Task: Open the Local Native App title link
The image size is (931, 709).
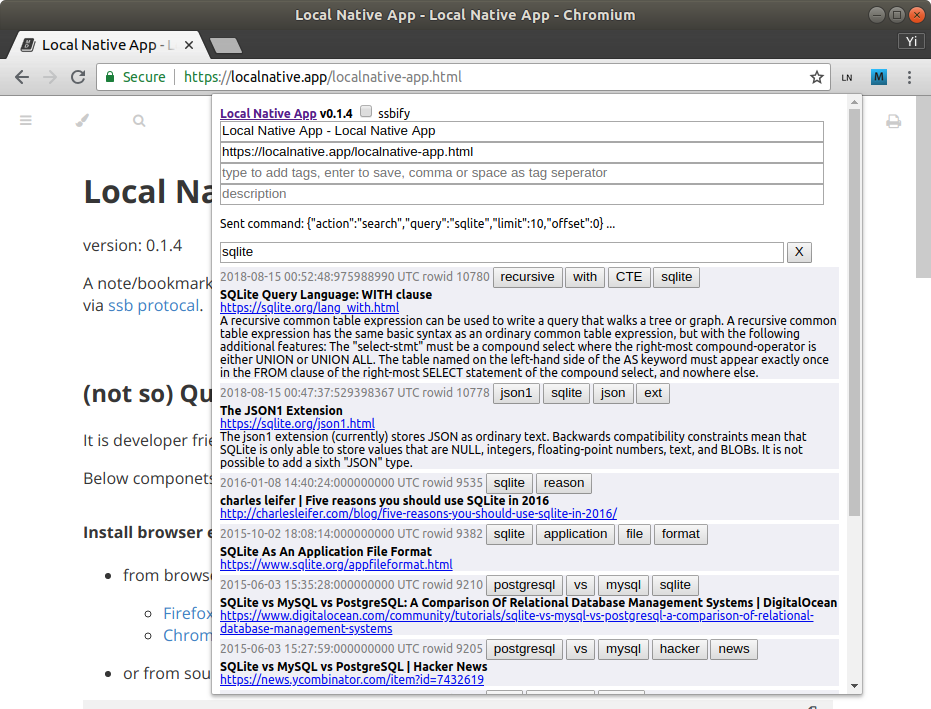Action: tap(268, 114)
